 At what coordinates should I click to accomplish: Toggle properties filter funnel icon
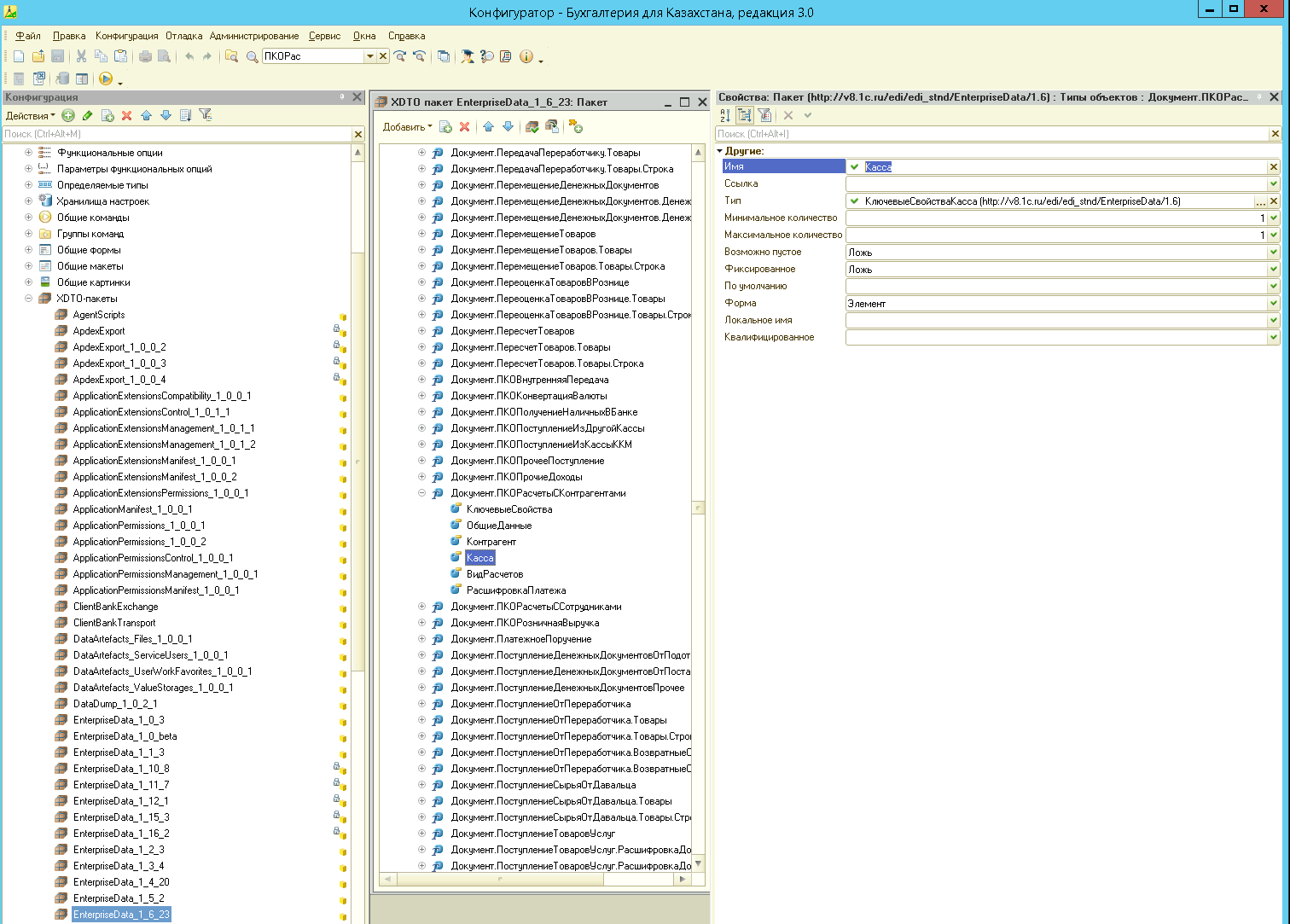tap(764, 115)
